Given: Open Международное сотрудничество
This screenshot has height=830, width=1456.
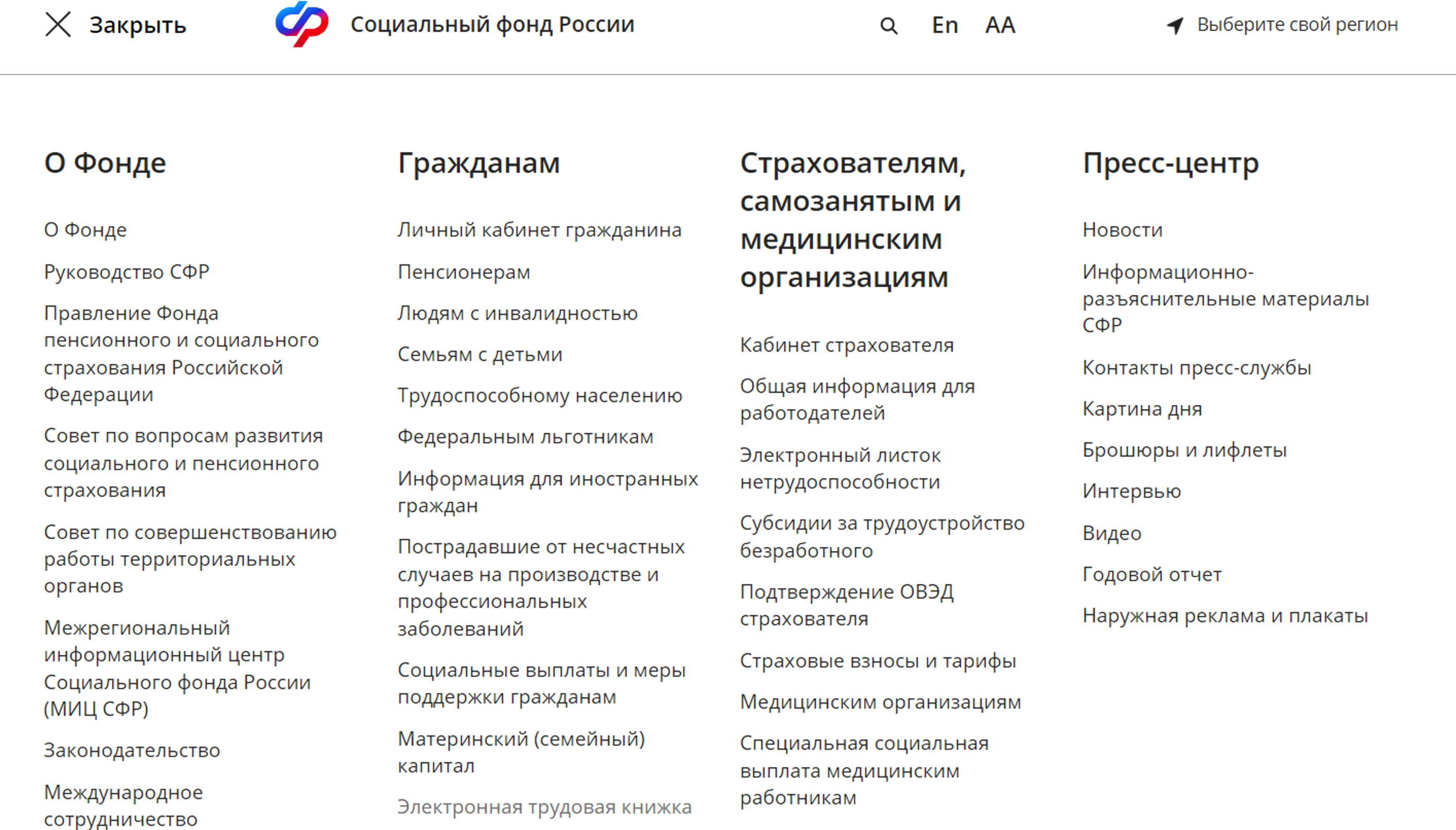Looking at the screenshot, I should point(124,805).
